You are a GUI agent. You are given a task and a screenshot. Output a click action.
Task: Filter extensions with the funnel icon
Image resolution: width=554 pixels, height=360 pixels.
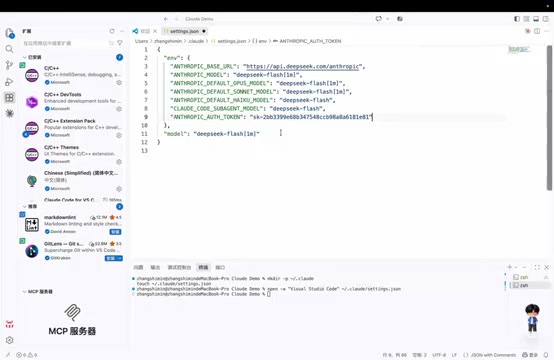(x=120, y=43)
